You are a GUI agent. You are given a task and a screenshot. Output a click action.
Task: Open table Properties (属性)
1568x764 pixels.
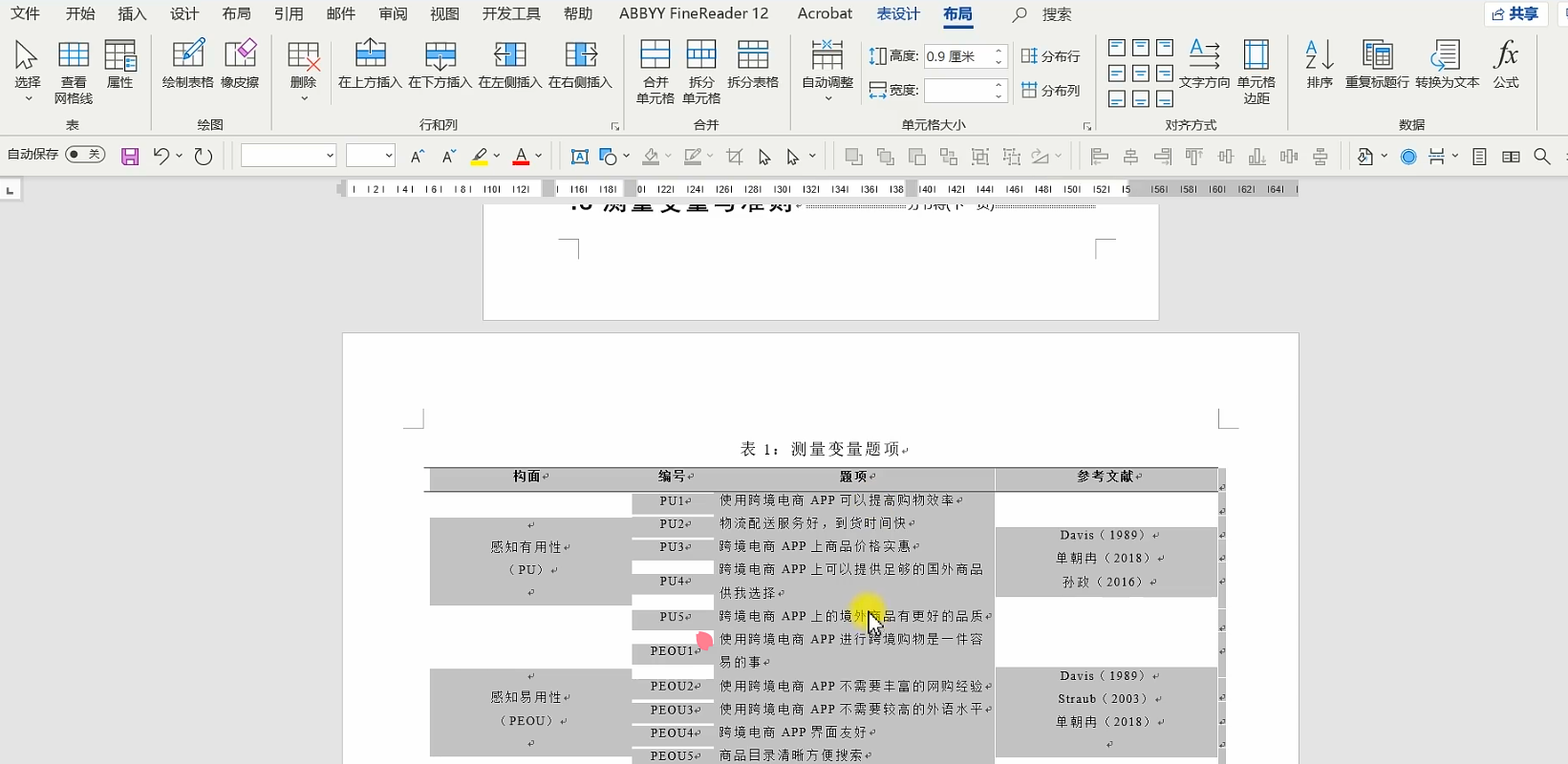119,65
